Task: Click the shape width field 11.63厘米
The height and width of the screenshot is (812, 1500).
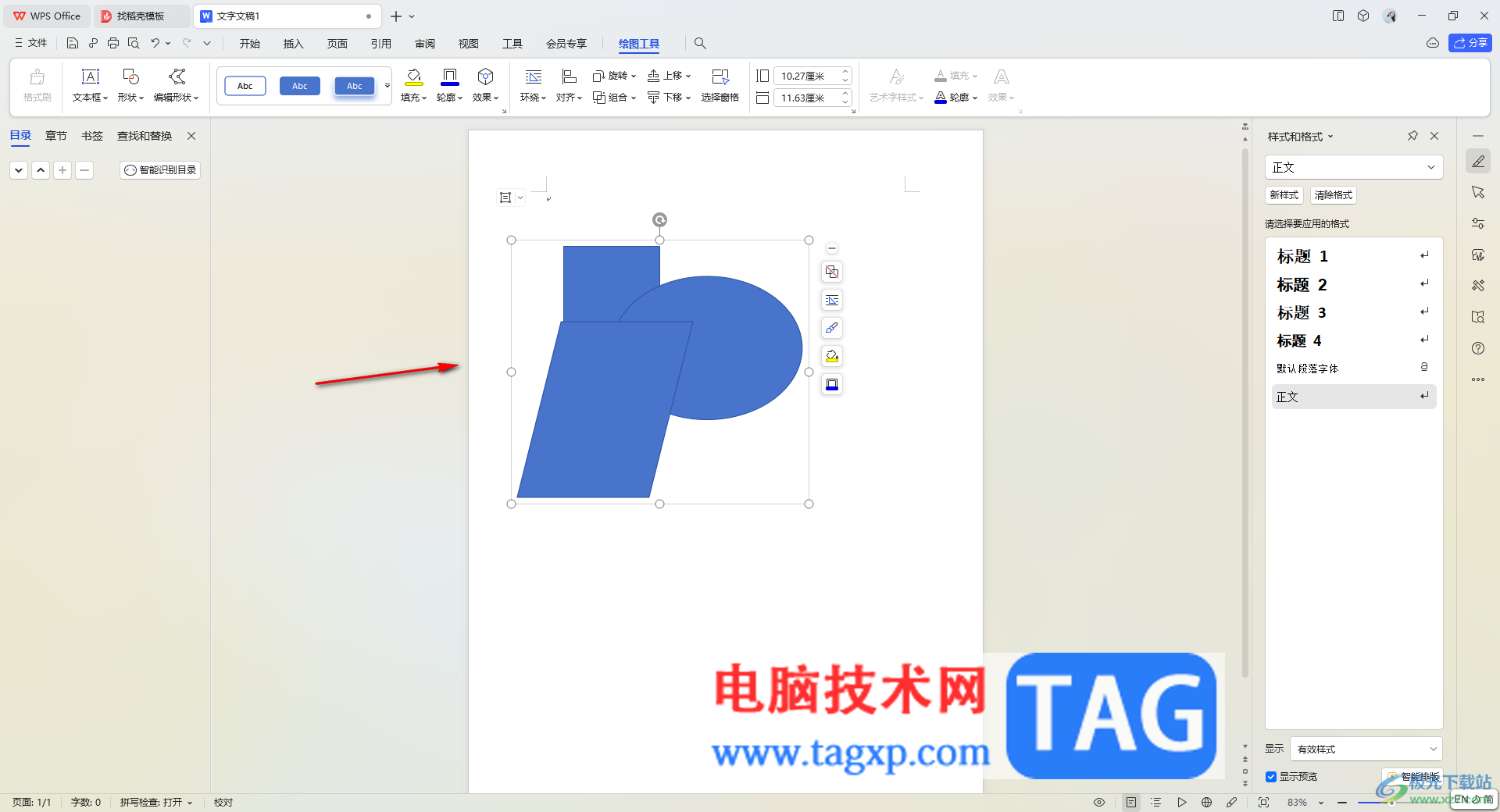Action: pos(812,98)
